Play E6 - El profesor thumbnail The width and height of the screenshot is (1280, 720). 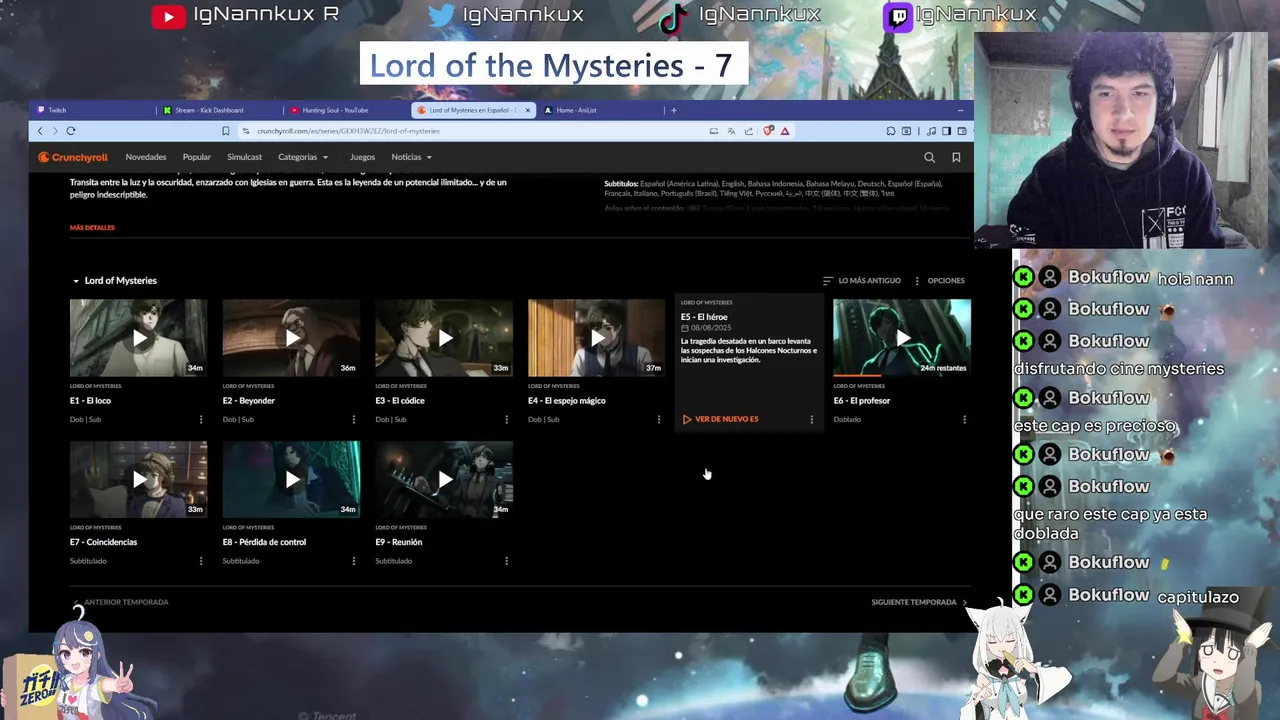point(902,338)
